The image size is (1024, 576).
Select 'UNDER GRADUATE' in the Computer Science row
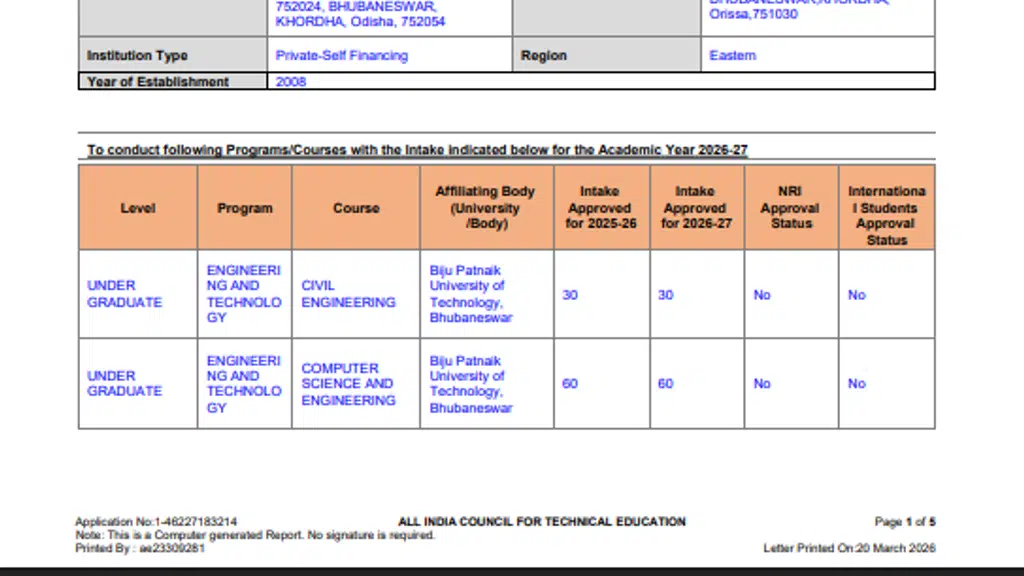[124, 383]
